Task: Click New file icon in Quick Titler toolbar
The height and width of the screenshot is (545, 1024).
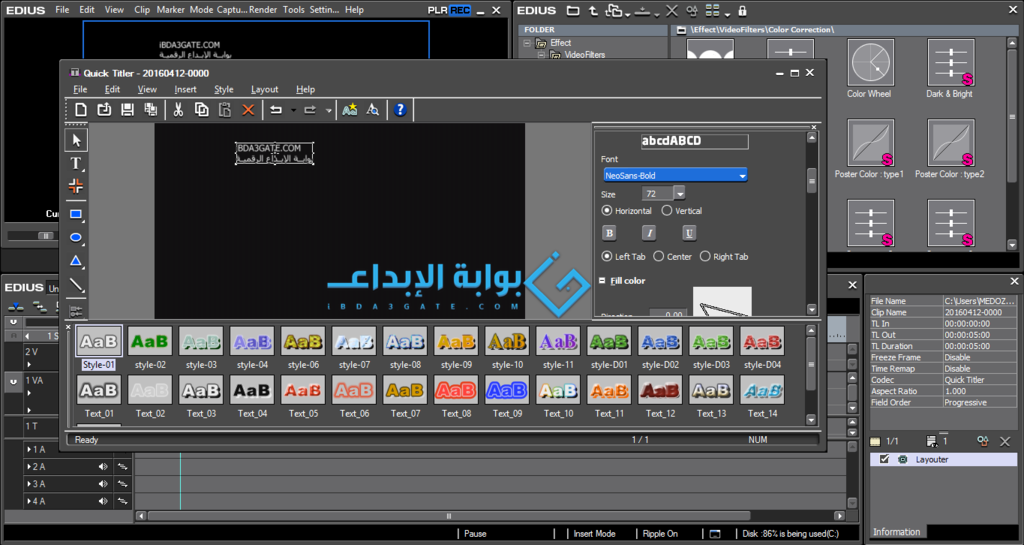Action: click(x=81, y=110)
